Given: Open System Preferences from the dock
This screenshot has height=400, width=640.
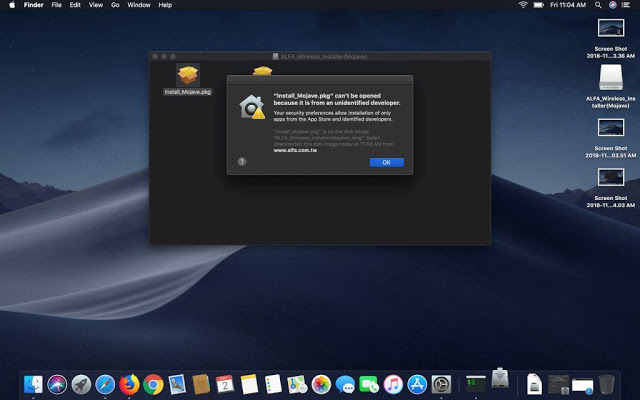Looking at the screenshot, I should pyautogui.click(x=441, y=383).
